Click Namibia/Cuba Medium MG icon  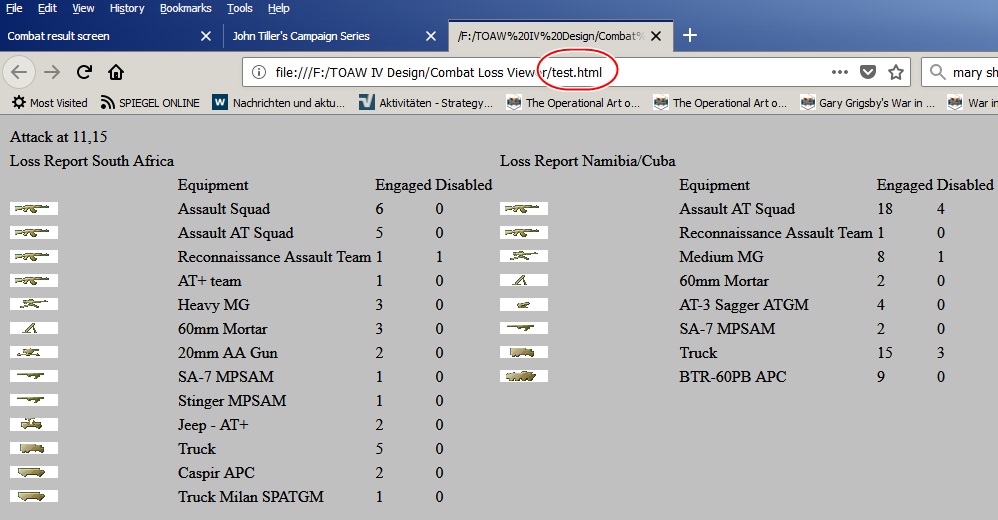point(524,256)
